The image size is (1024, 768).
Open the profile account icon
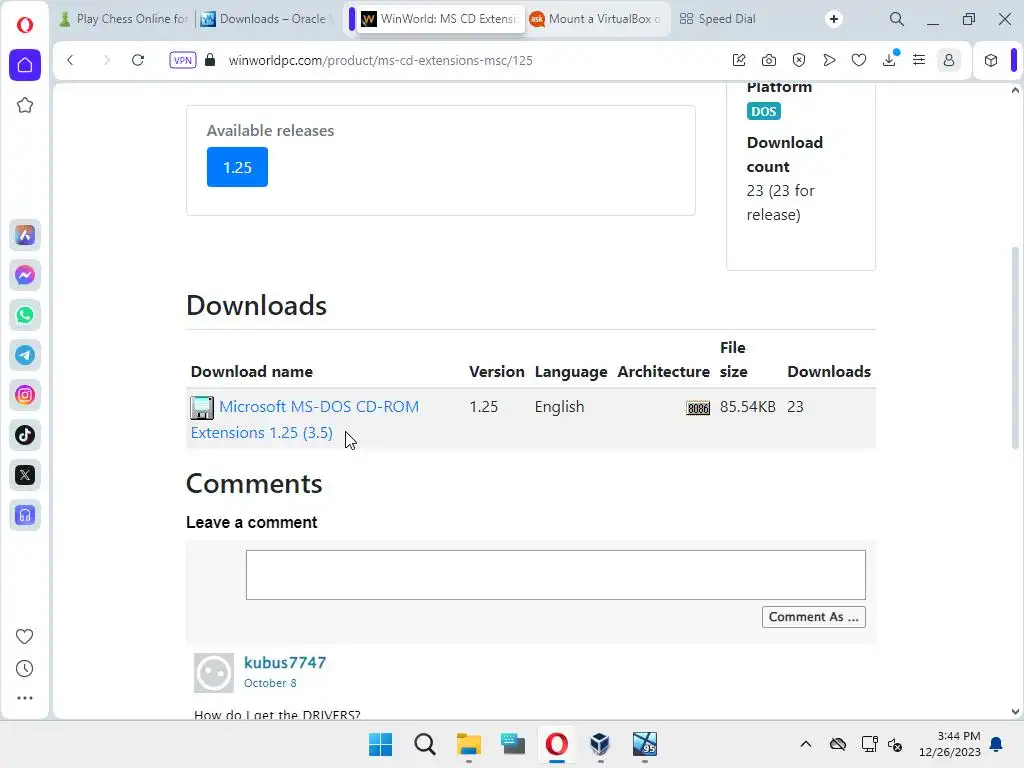tap(949, 60)
